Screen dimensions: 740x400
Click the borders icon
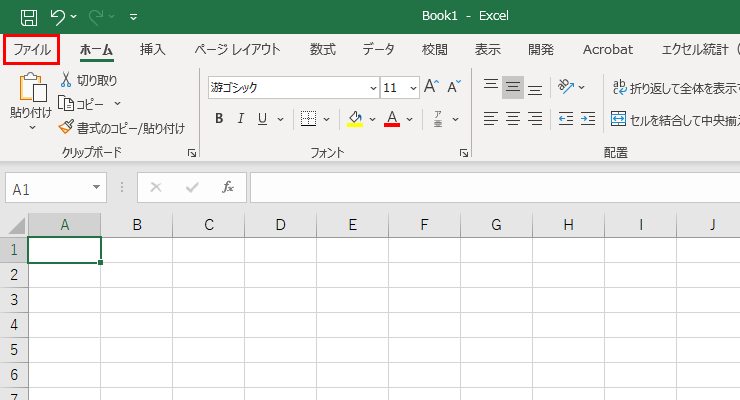(x=308, y=119)
